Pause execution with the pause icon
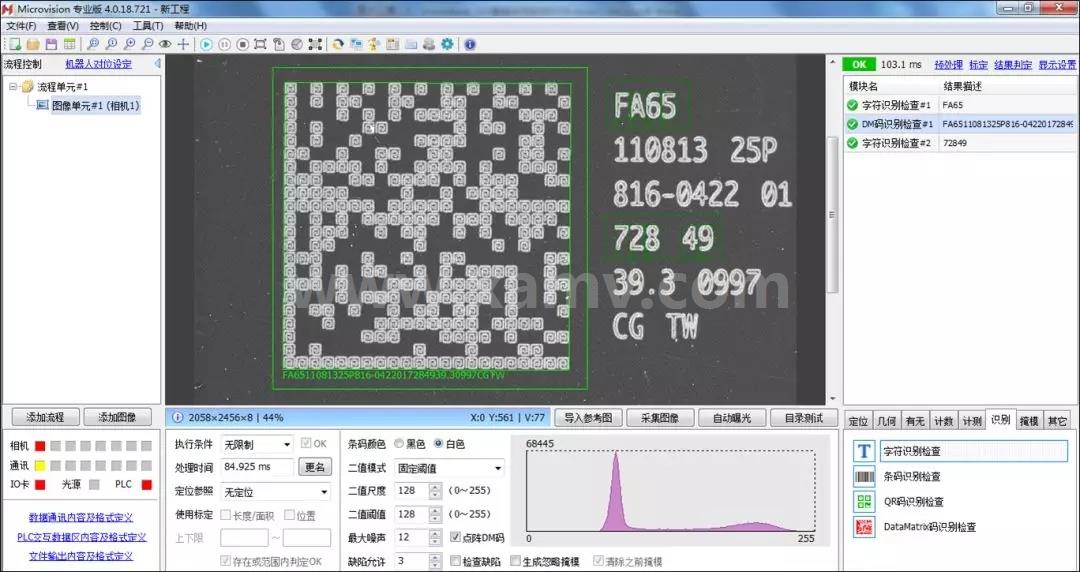Screen dimensions: 1080x572 pyautogui.click(x=225, y=44)
